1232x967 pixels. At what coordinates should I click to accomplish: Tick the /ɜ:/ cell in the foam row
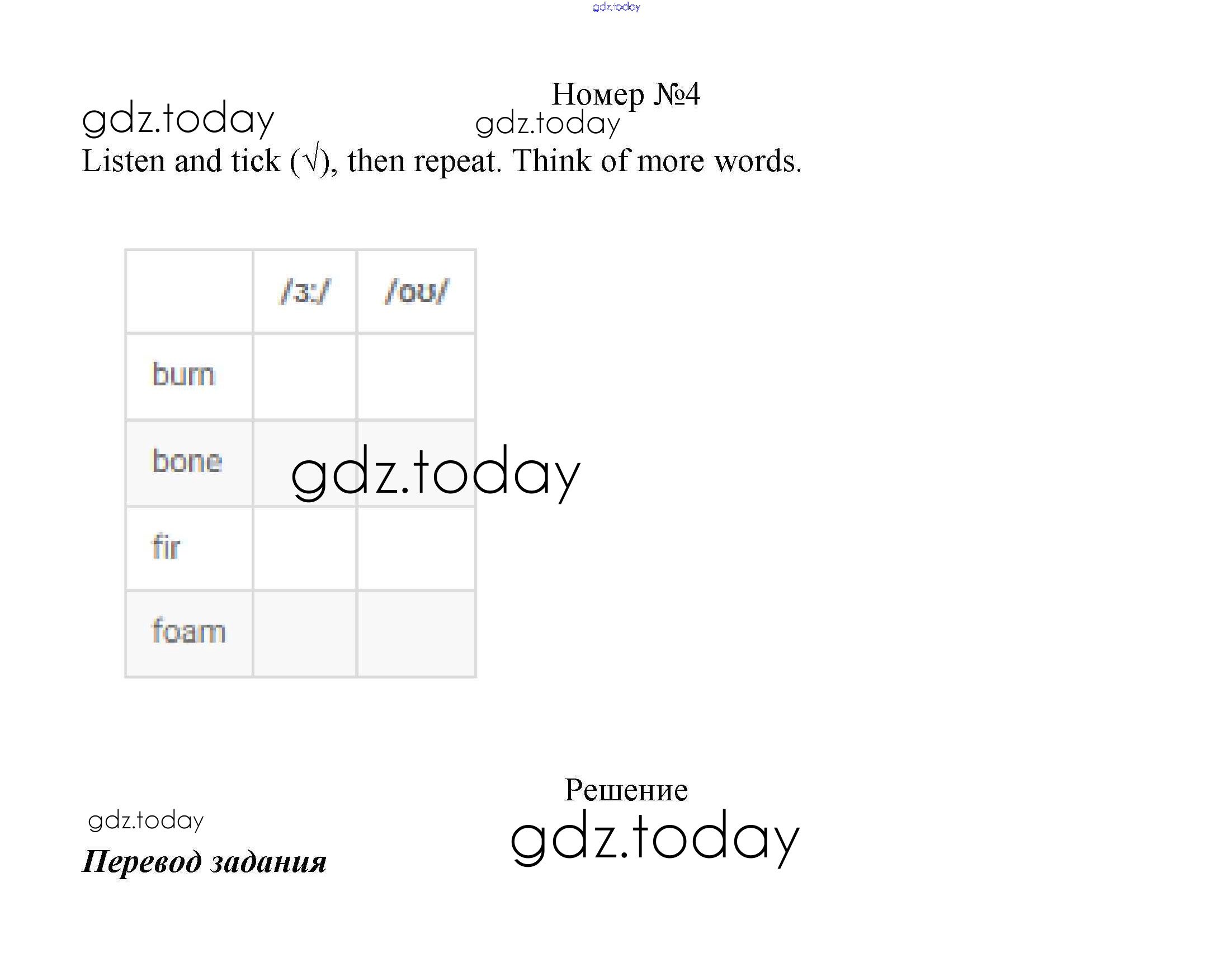tap(305, 633)
